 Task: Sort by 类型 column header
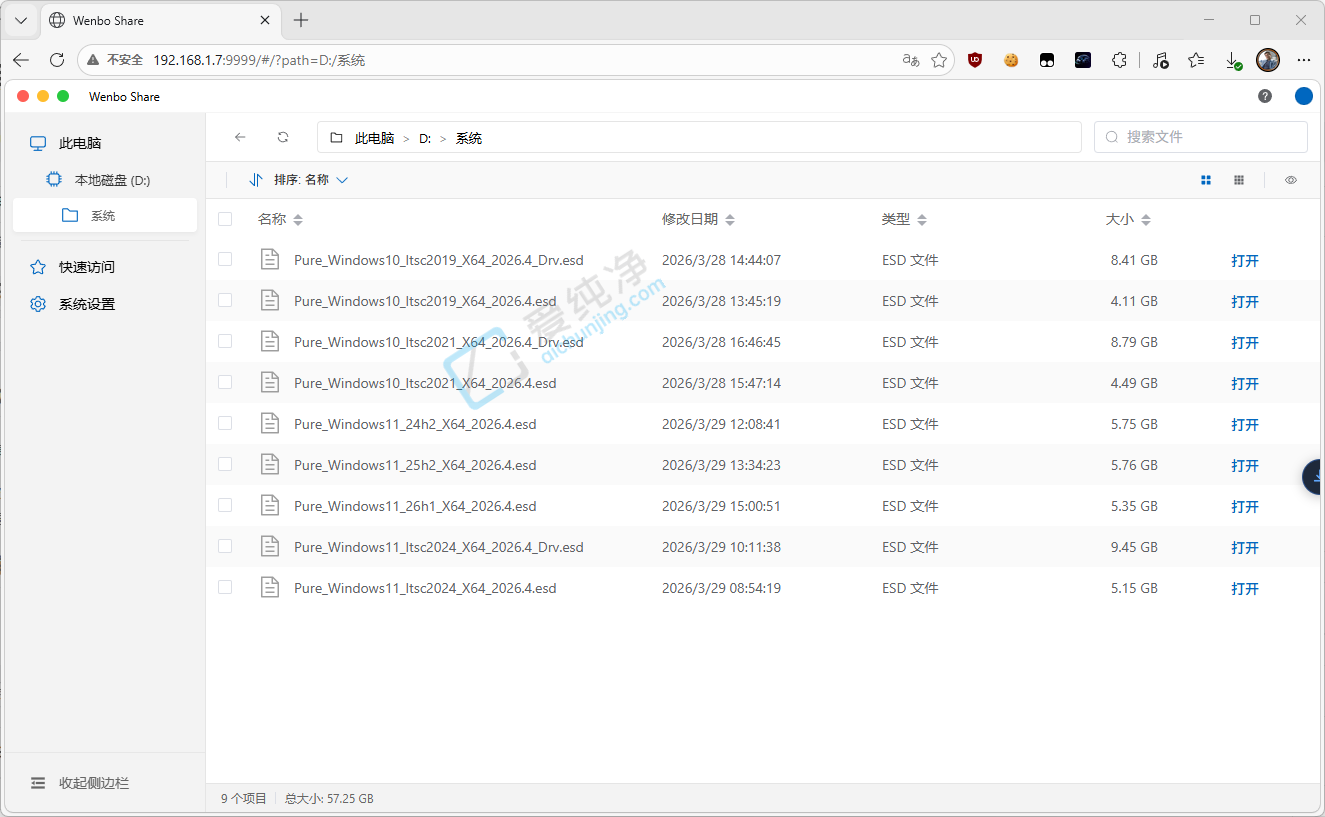click(x=904, y=219)
